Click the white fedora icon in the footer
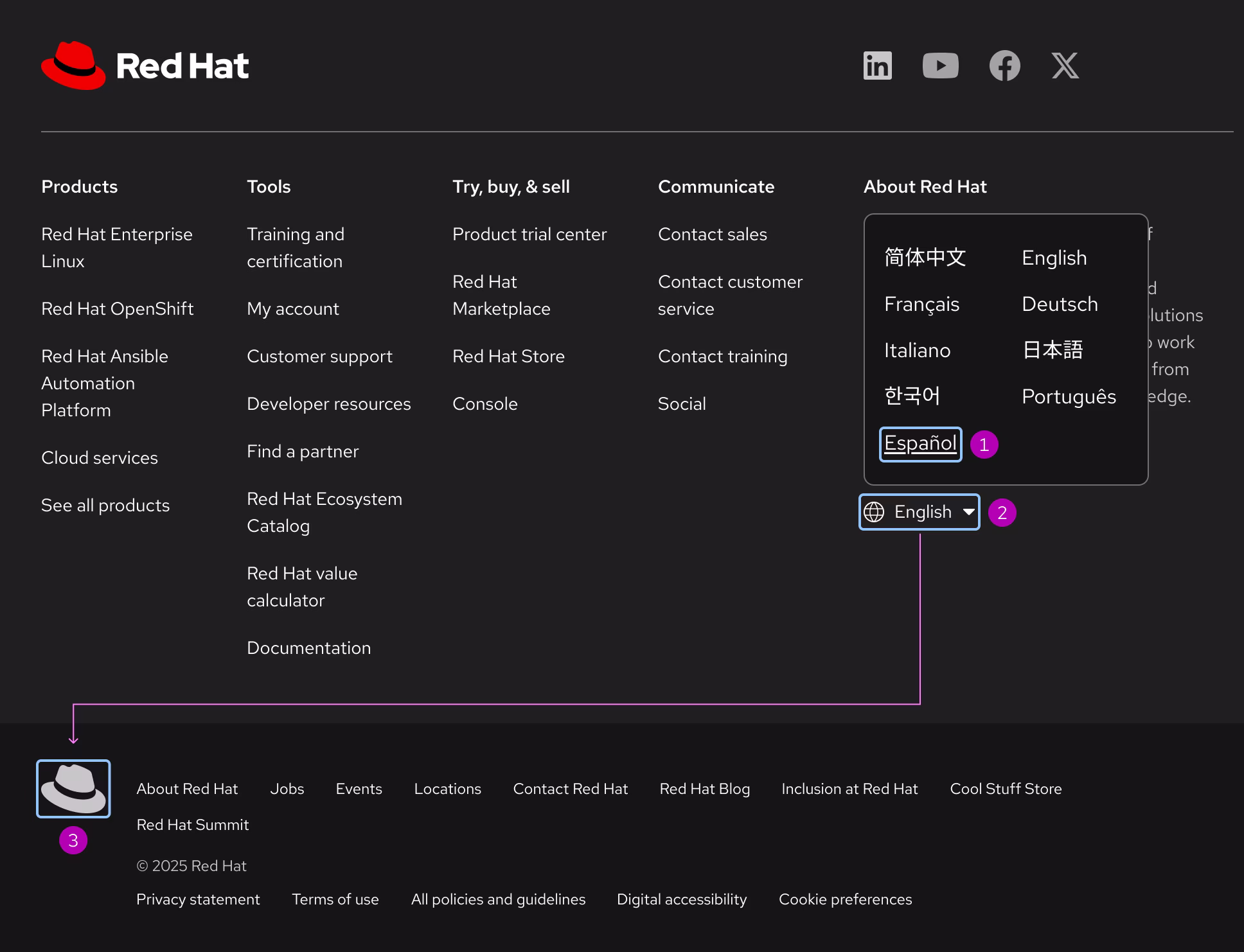1244x952 pixels. coord(73,788)
